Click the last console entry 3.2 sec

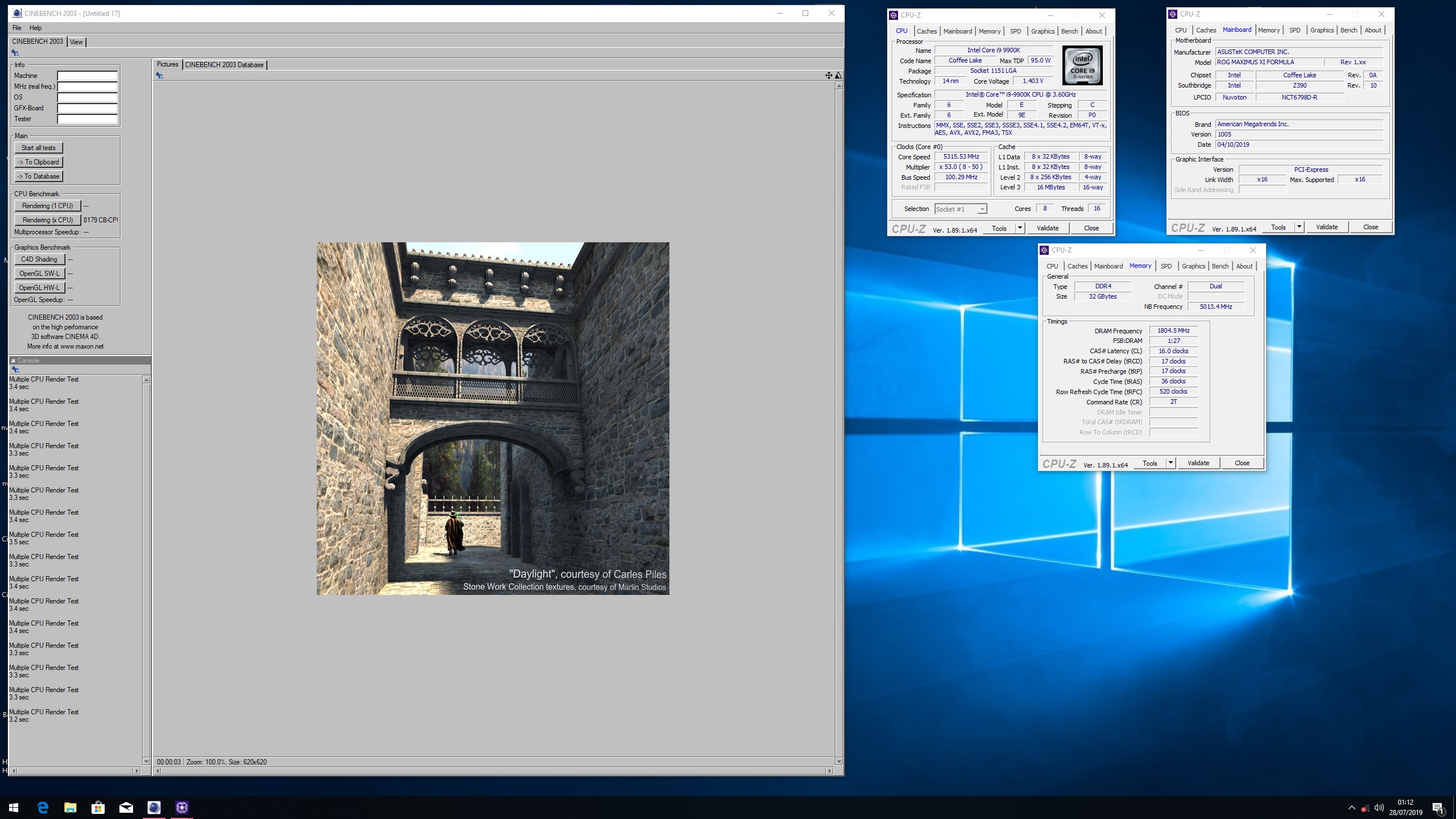point(19,719)
